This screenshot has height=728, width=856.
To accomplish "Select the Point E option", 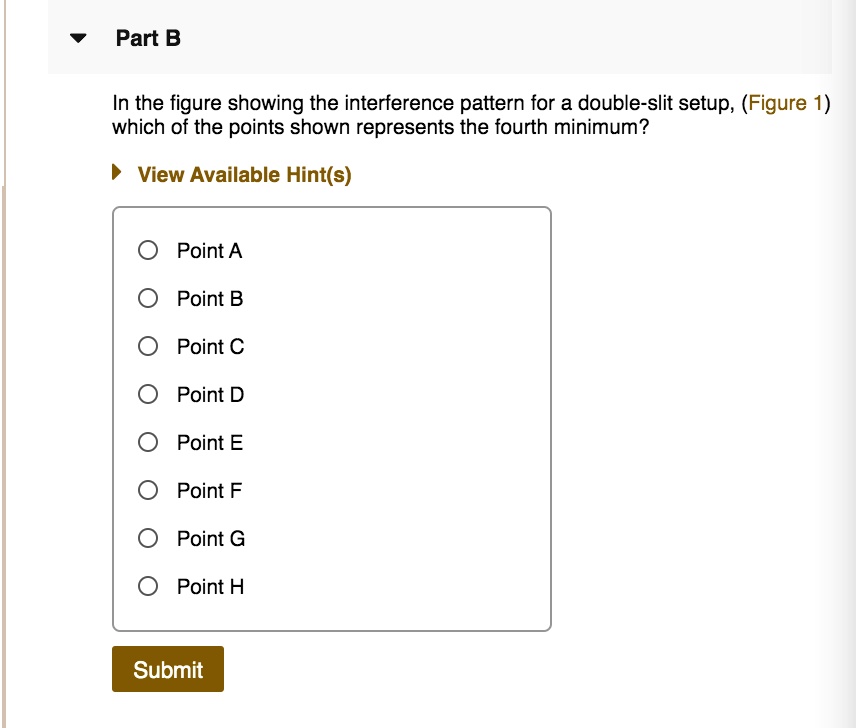I will 148,442.
